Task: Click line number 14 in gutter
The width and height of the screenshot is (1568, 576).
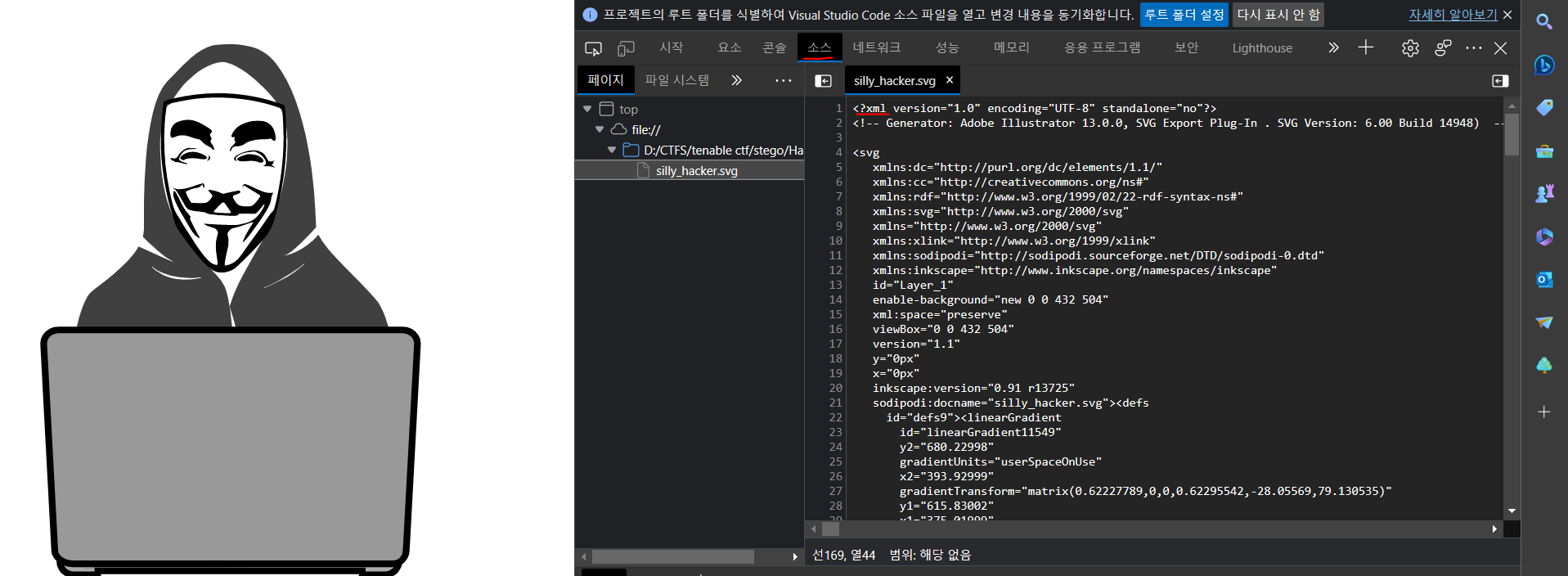Action: point(835,299)
